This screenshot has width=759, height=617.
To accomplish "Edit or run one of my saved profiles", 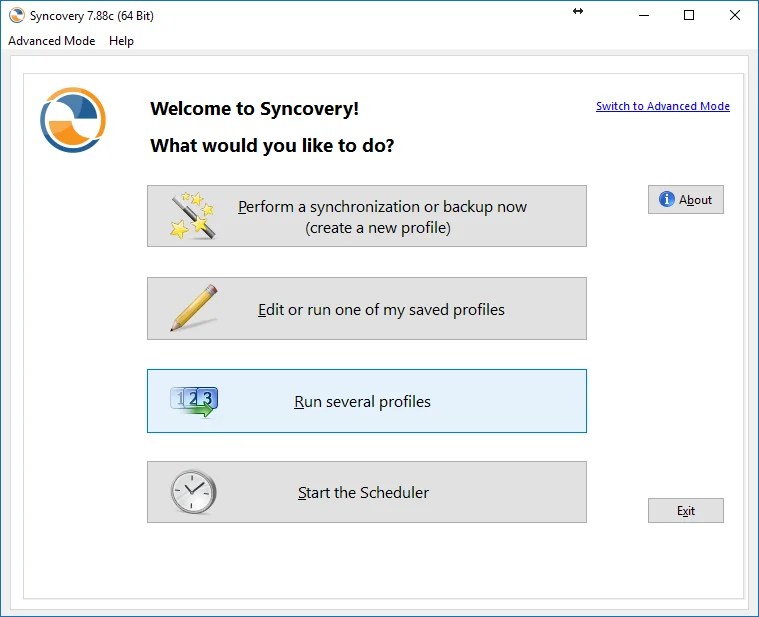I will [x=367, y=308].
